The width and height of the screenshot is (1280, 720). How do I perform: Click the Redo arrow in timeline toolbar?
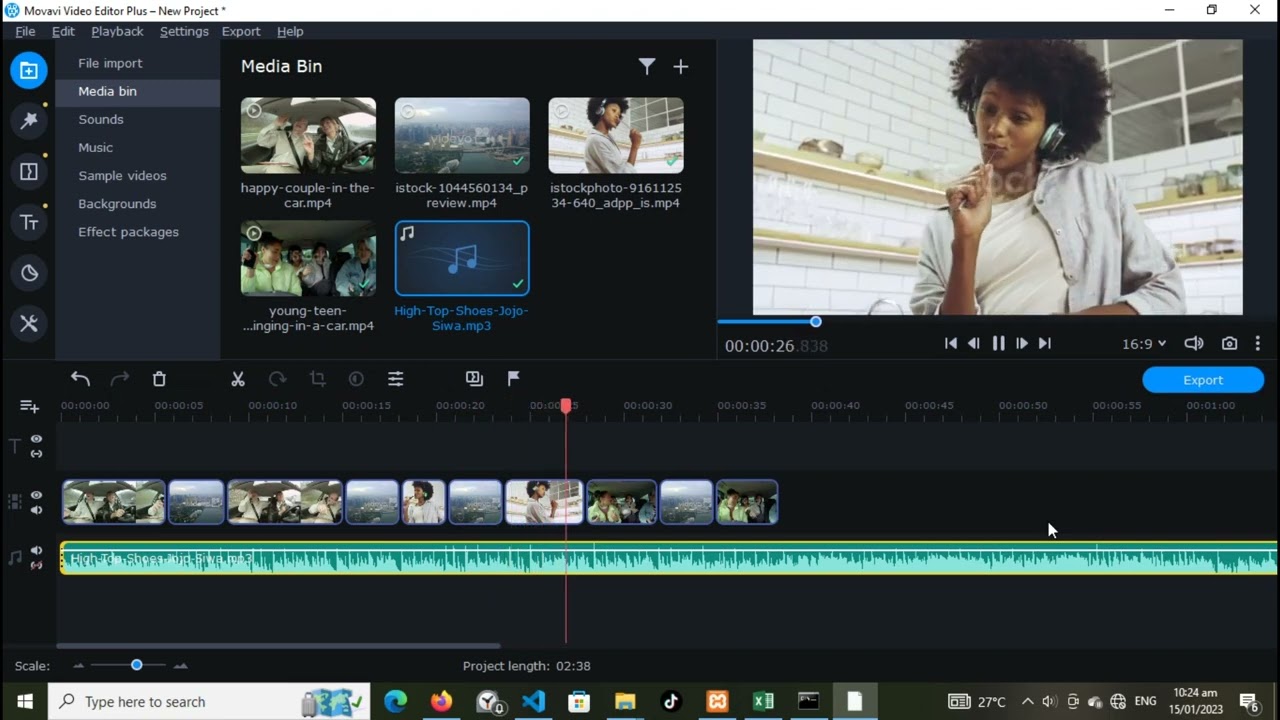120,379
